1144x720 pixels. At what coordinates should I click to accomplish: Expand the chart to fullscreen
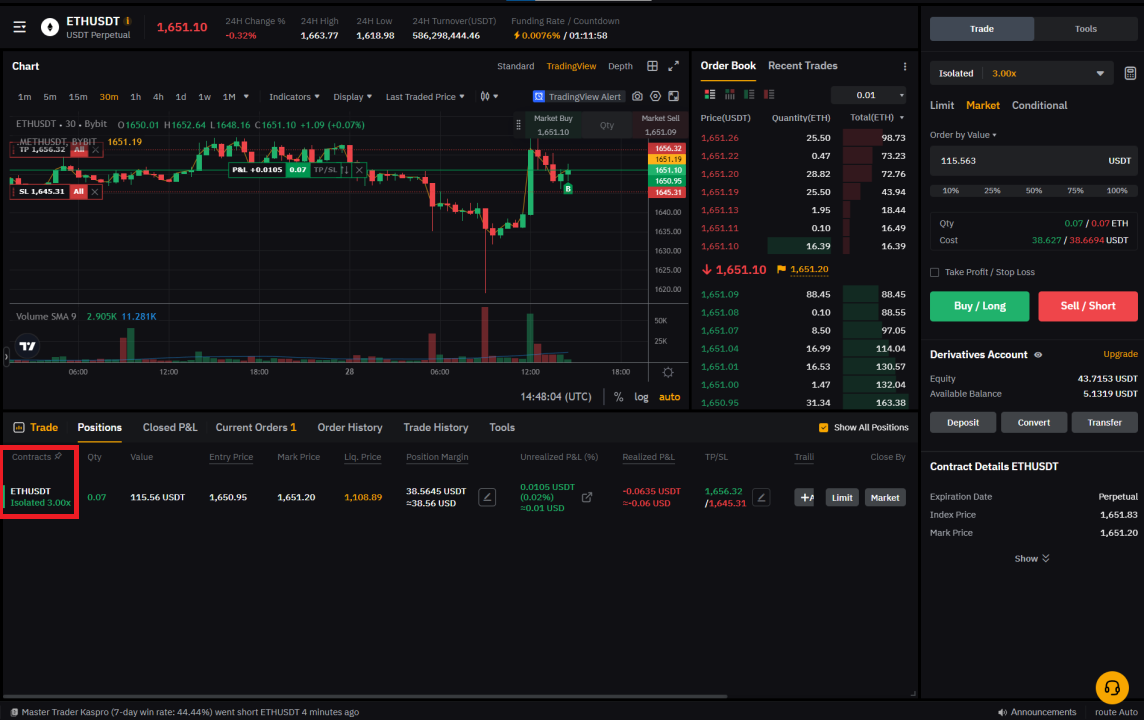[x=673, y=66]
